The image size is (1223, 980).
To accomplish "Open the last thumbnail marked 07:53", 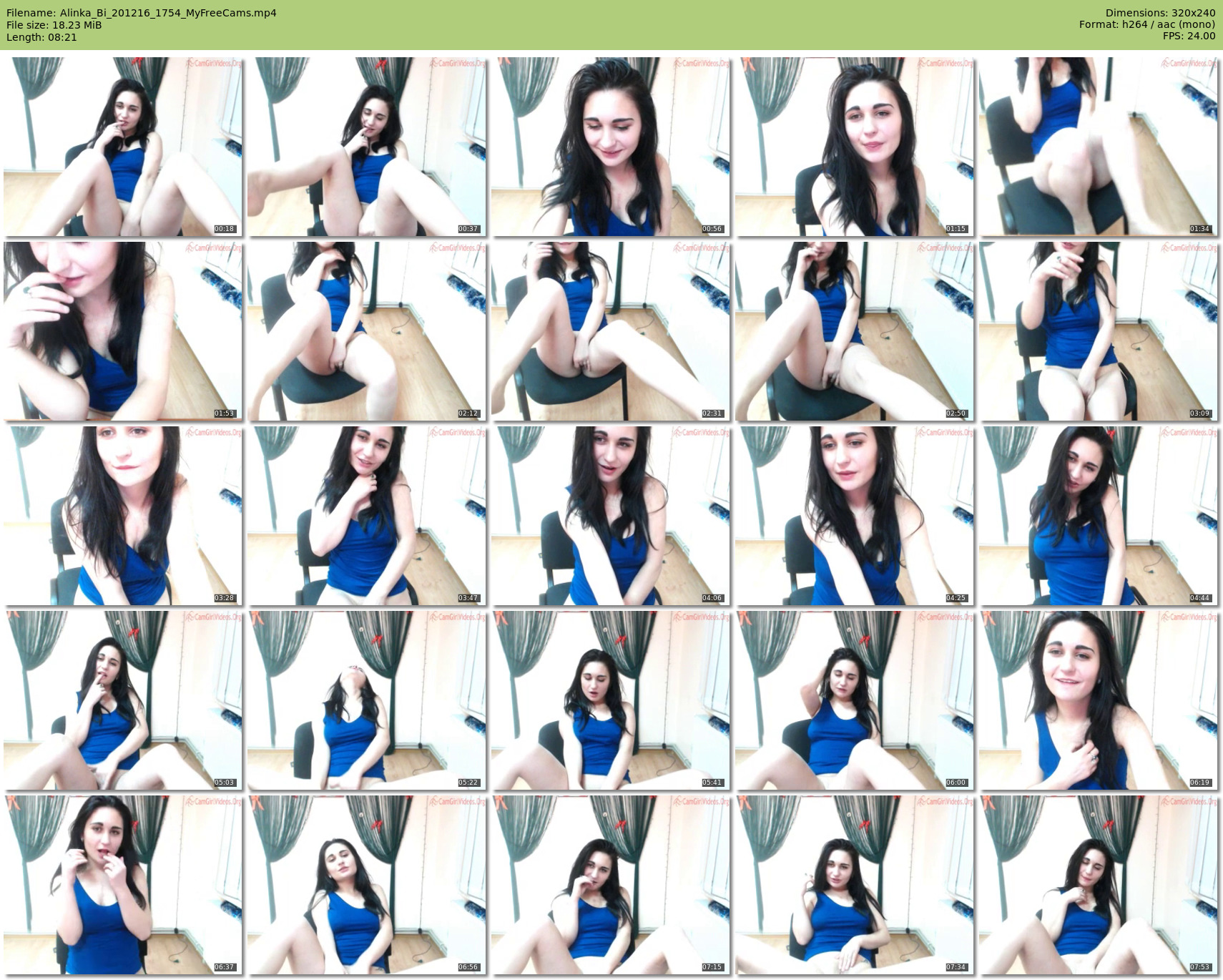I will pos(1098,885).
